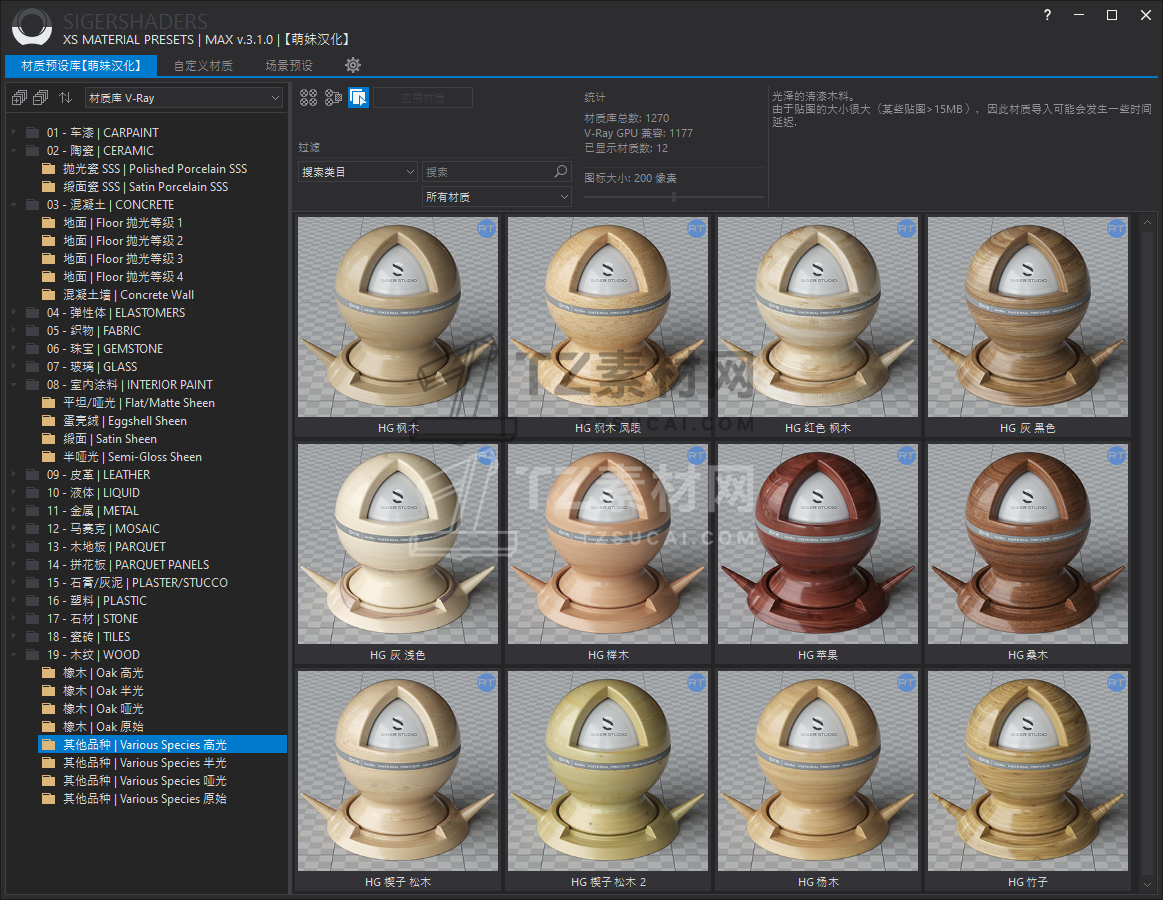Screen dimensions: 1163x900
Task: Open the 搜索类目 category dropdown
Action: click(358, 172)
